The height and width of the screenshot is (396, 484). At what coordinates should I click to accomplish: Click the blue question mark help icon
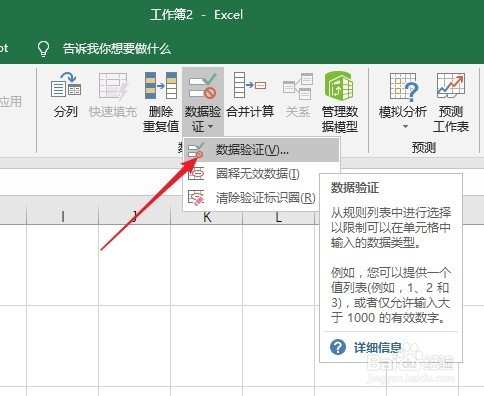(x=338, y=347)
